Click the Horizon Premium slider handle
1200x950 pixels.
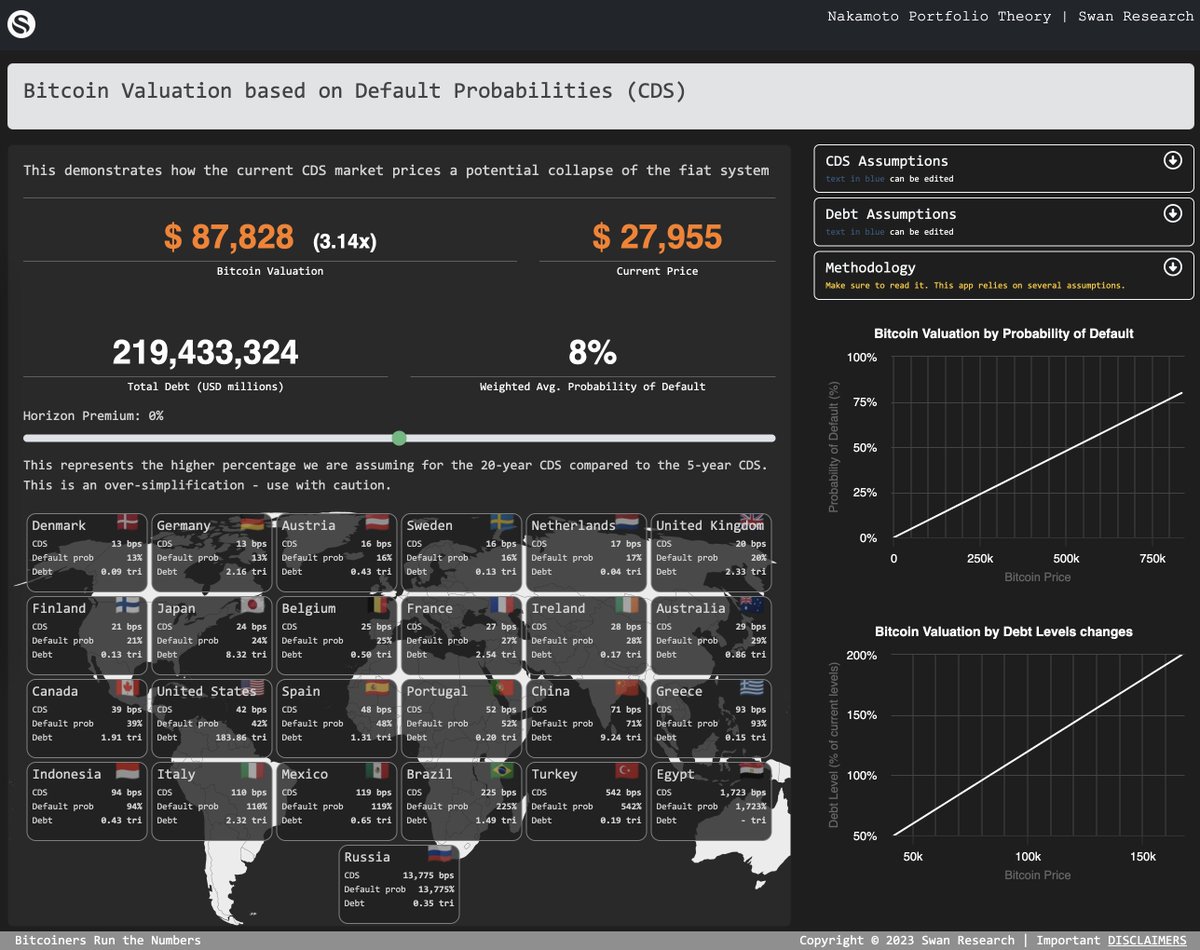point(399,438)
